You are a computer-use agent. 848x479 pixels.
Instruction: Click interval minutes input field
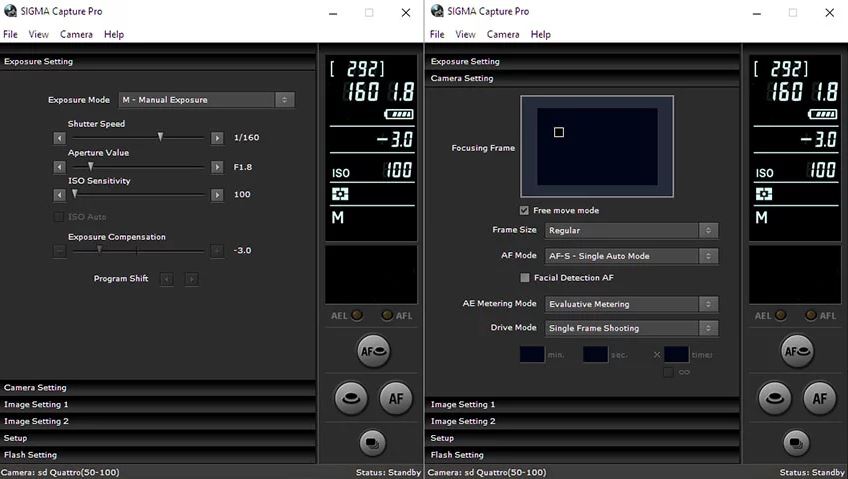click(532, 355)
